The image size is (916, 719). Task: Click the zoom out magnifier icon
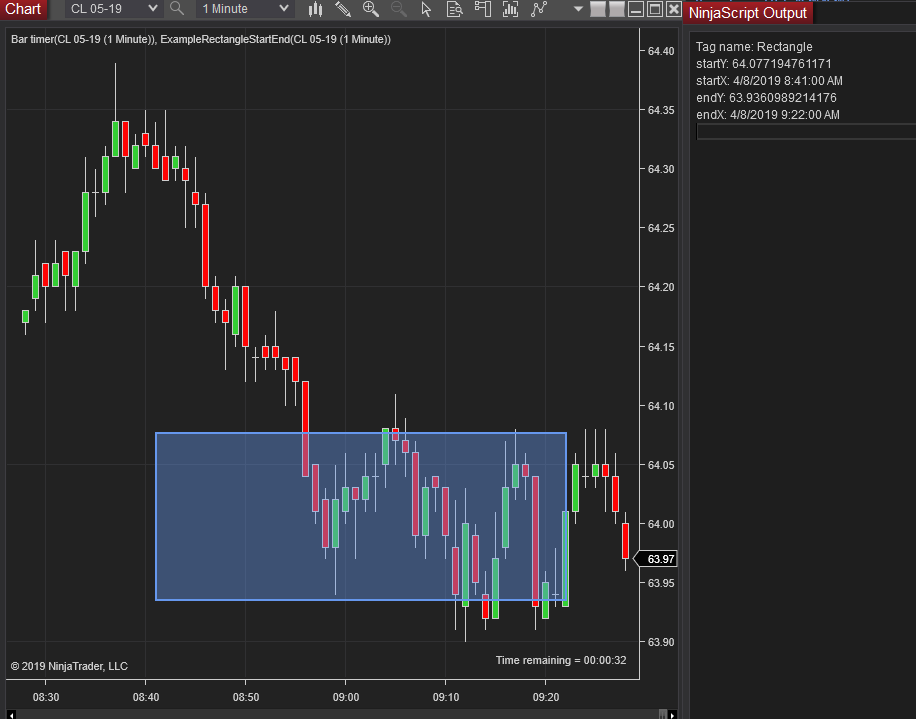pyautogui.click(x=398, y=9)
